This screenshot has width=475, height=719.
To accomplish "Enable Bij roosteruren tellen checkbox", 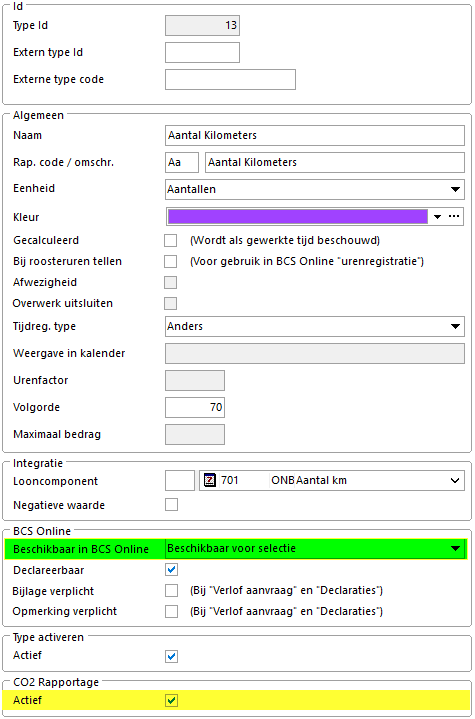I will [x=171, y=261].
